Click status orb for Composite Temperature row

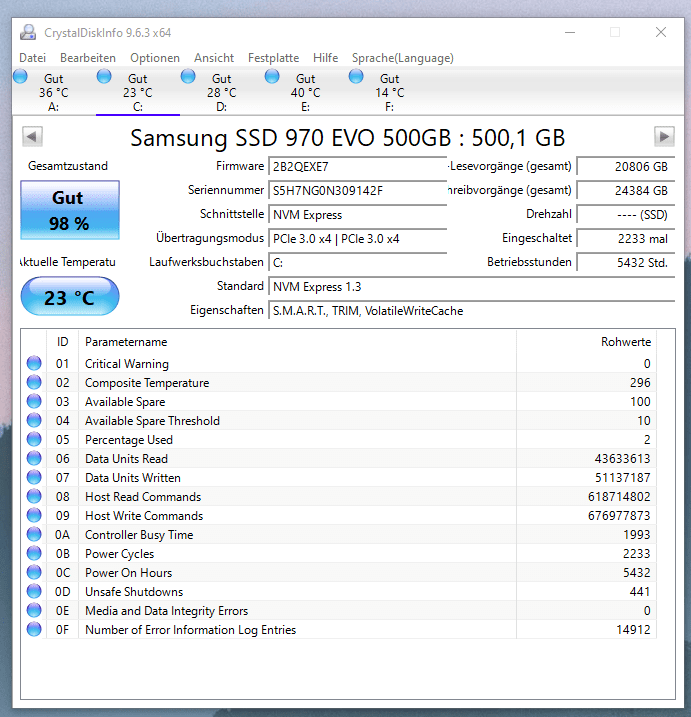(34, 382)
